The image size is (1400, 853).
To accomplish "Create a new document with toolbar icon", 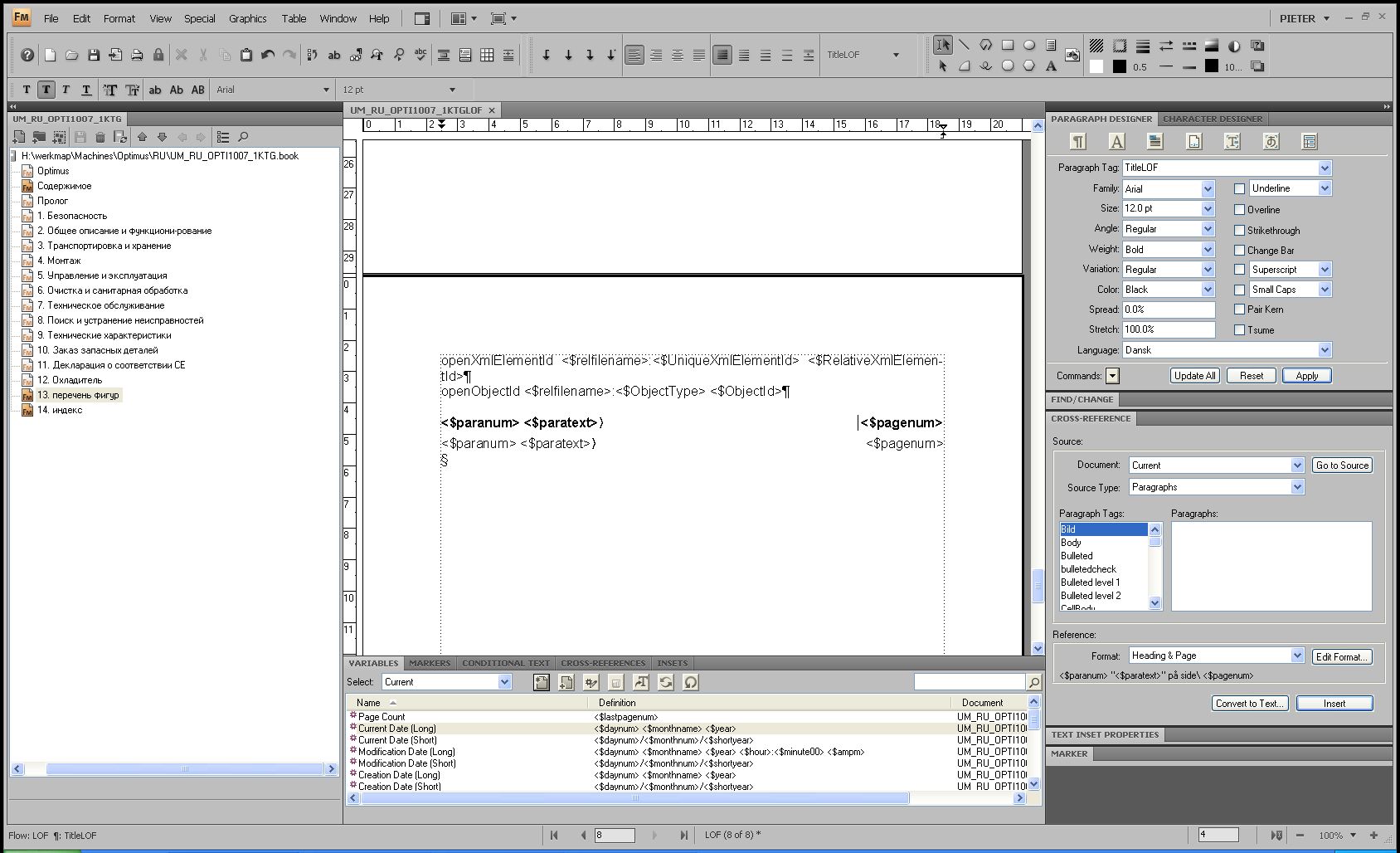I will point(51,55).
